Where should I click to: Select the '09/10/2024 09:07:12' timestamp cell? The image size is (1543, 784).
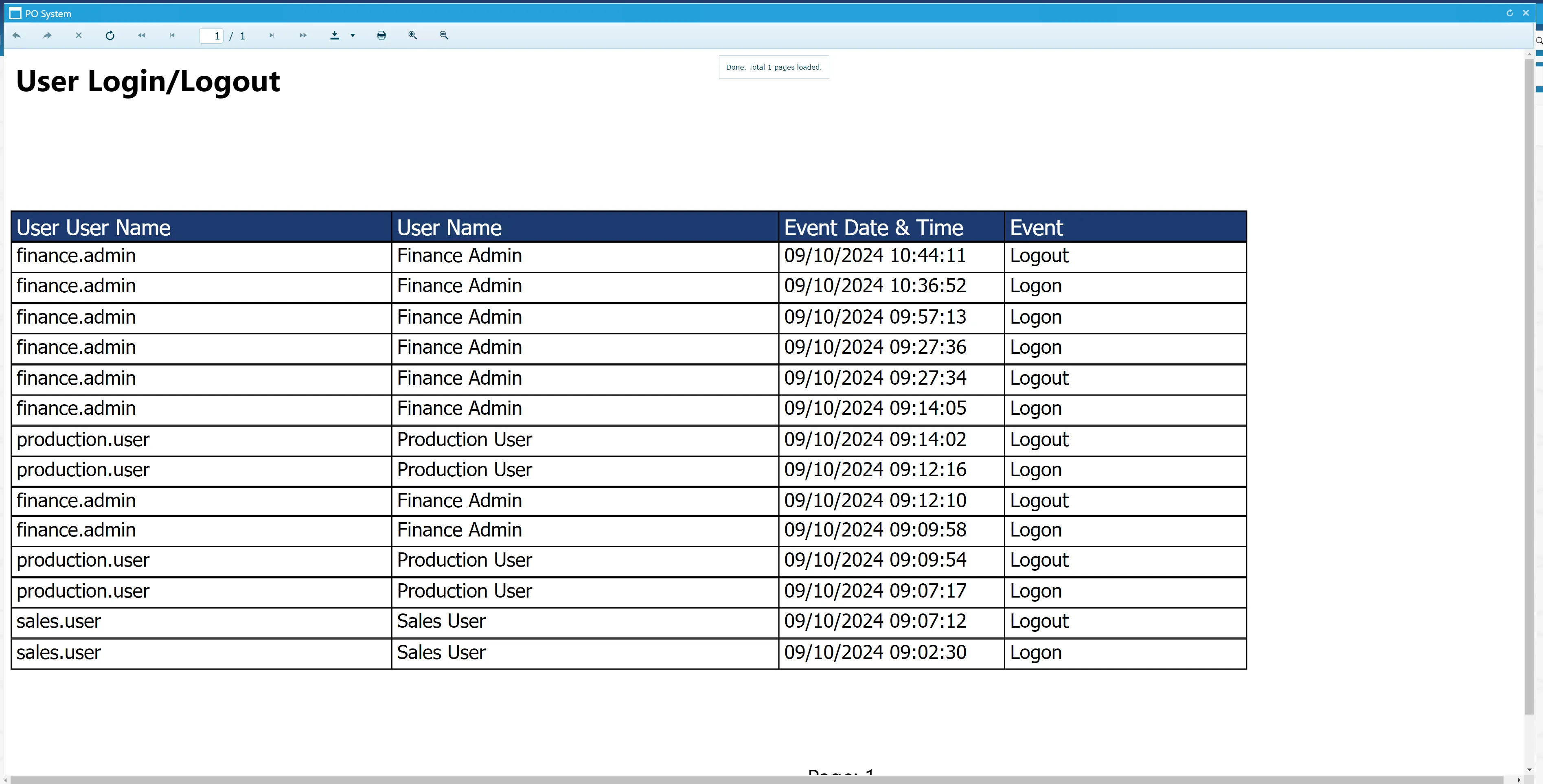point(891,622)
